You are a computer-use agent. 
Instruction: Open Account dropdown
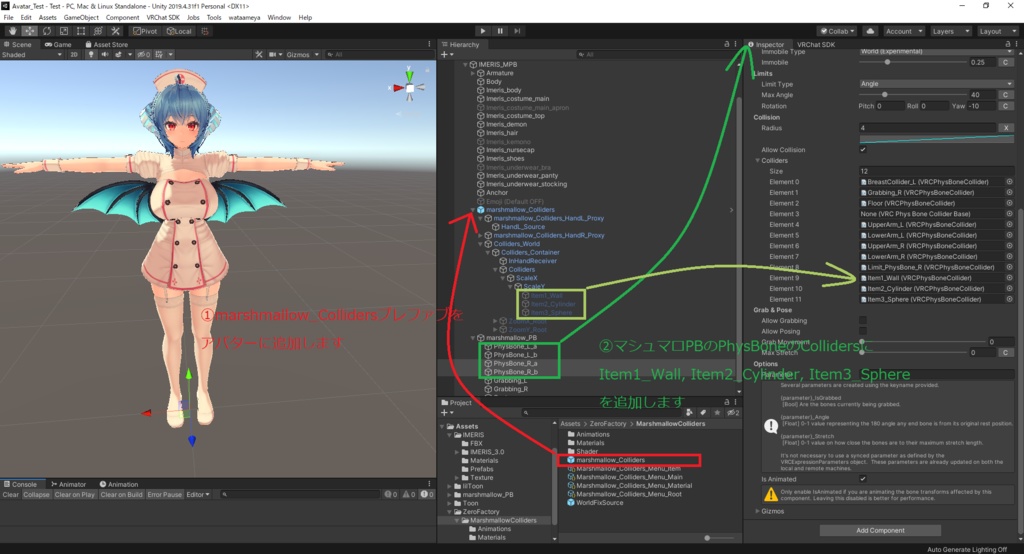(x=903, y=31)
